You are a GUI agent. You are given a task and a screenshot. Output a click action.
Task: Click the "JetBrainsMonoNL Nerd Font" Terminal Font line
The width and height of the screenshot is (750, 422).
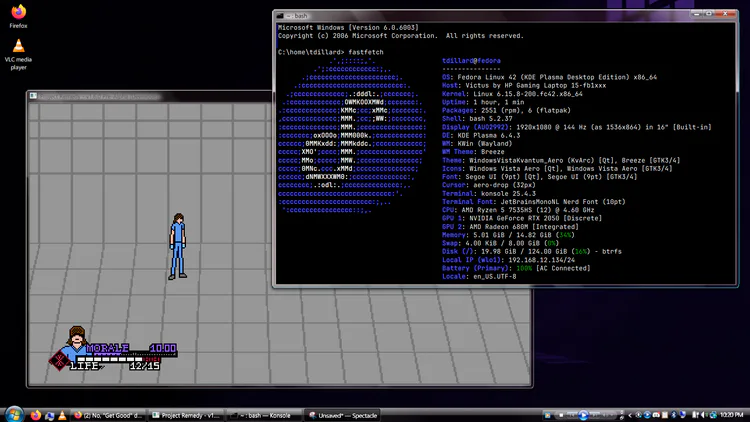pos(533,202)
